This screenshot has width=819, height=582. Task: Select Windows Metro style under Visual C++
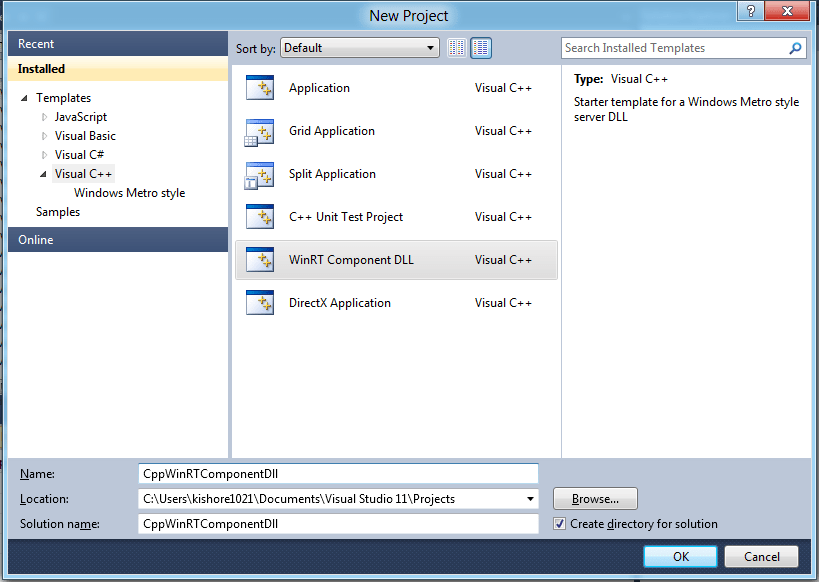(130, 193)
